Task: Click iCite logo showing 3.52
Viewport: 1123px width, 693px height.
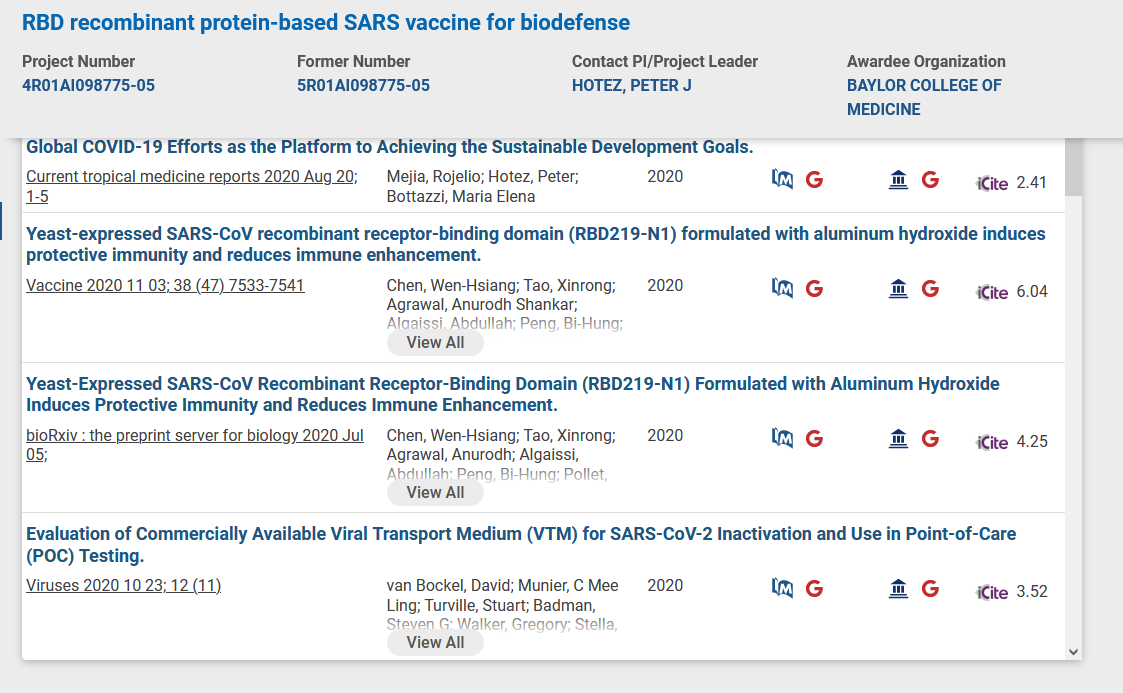Action: click(x=992, y=592)
